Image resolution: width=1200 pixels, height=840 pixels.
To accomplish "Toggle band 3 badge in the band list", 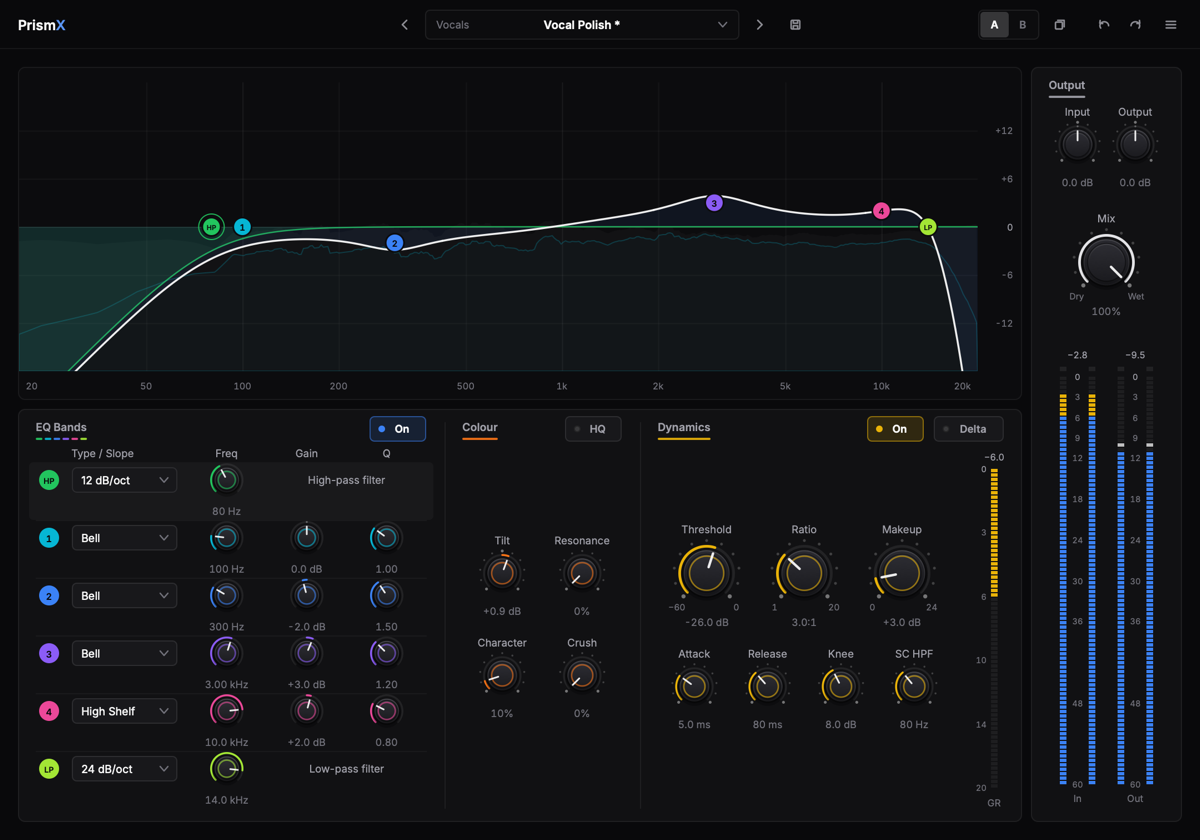I will pos(49,653).
